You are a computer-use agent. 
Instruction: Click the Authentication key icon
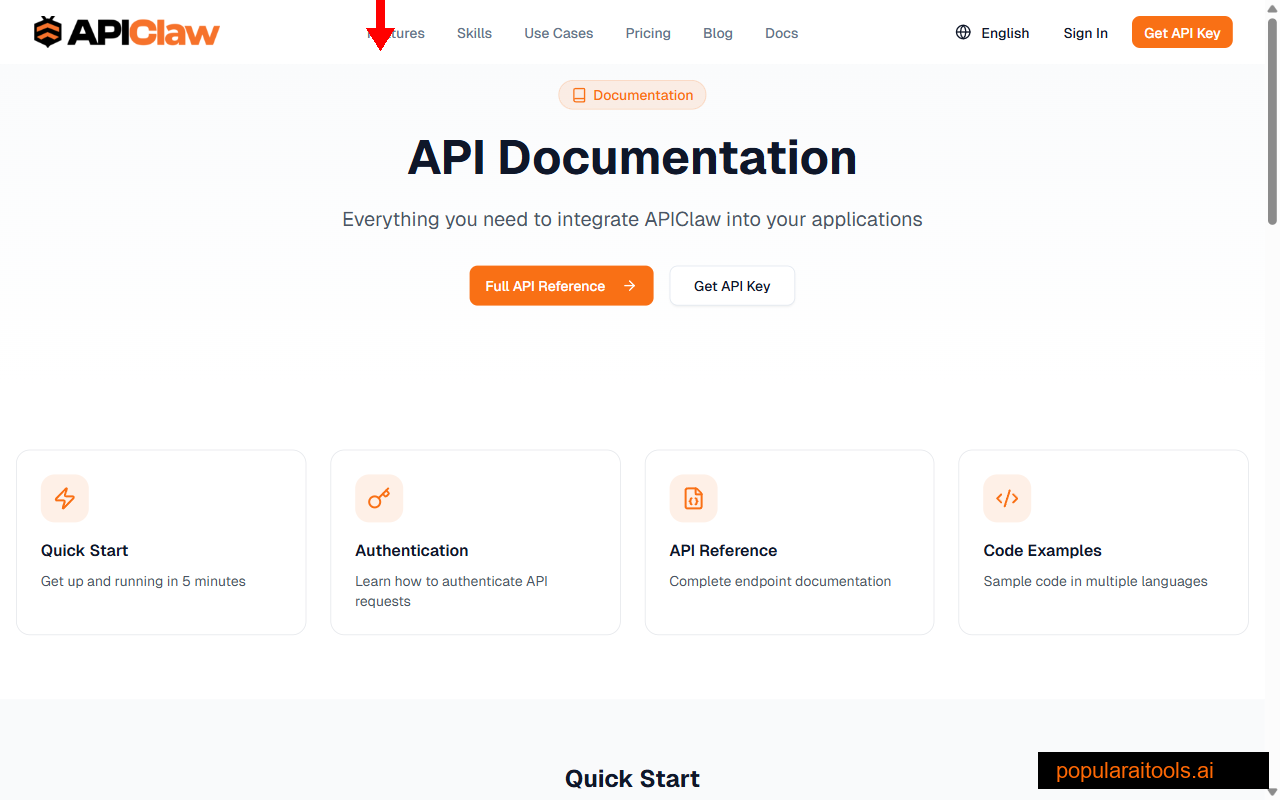coord(379,498)
